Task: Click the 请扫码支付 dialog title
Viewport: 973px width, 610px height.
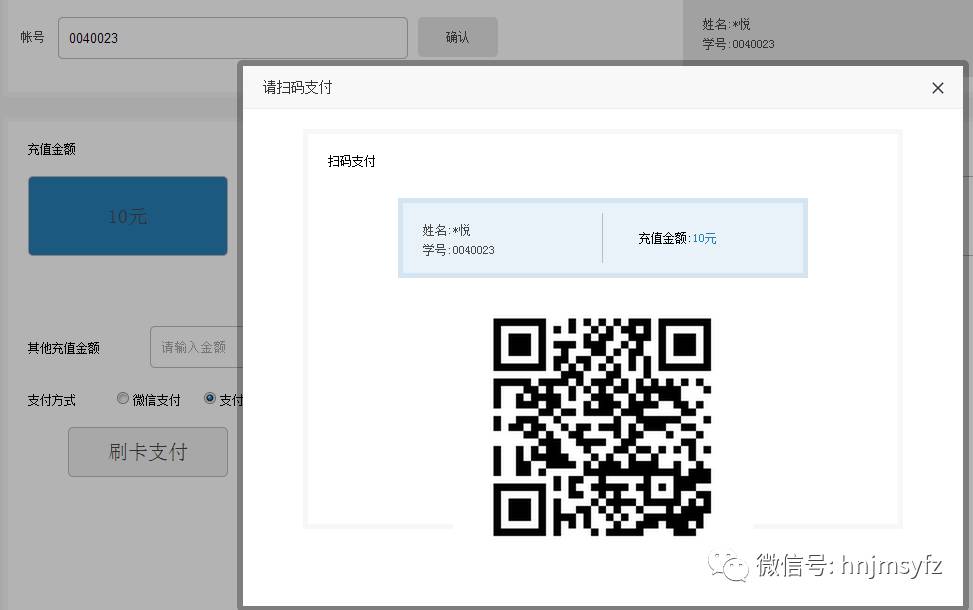Action: (297, 87)
